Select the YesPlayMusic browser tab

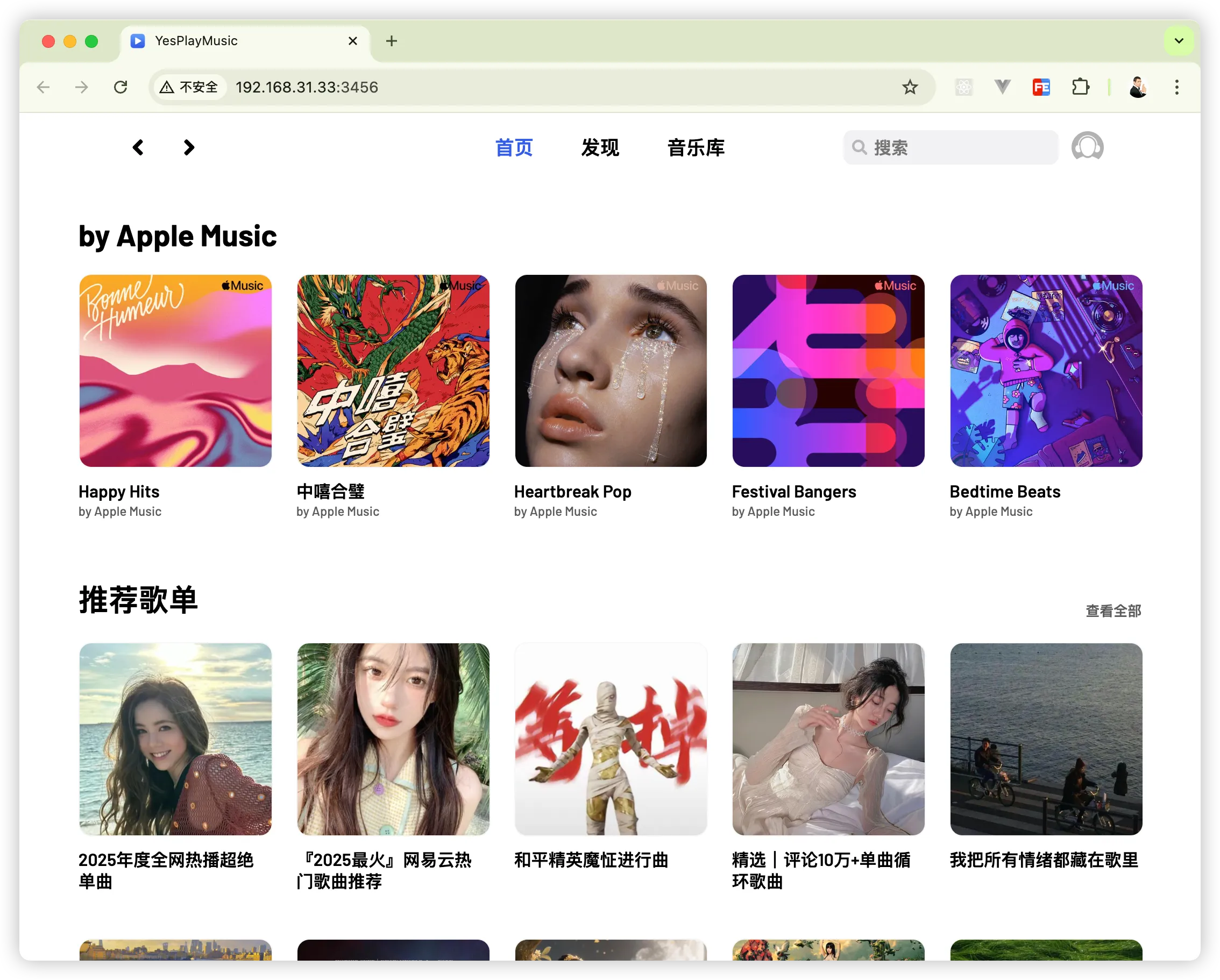(x=245, y=41)
